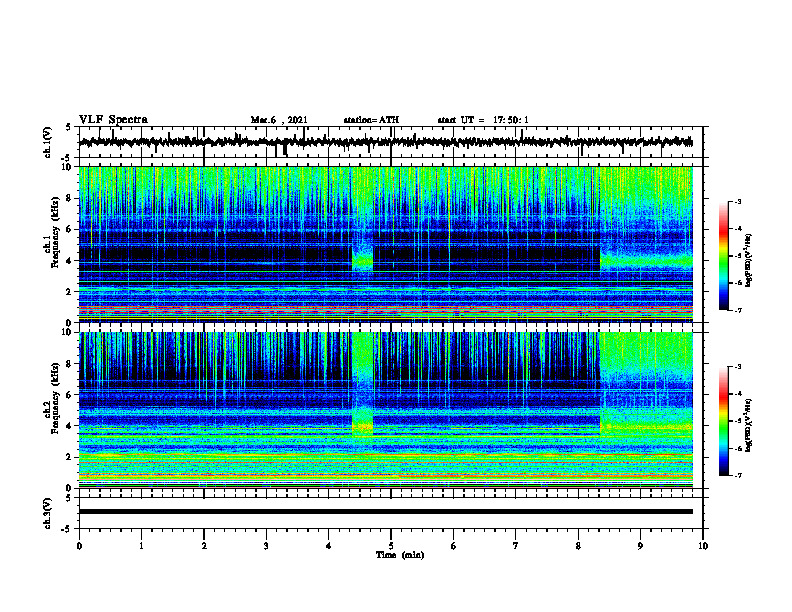
Task: Click the "6" kHz tick of ch.1 spectrogram
Action: (70, 230)
